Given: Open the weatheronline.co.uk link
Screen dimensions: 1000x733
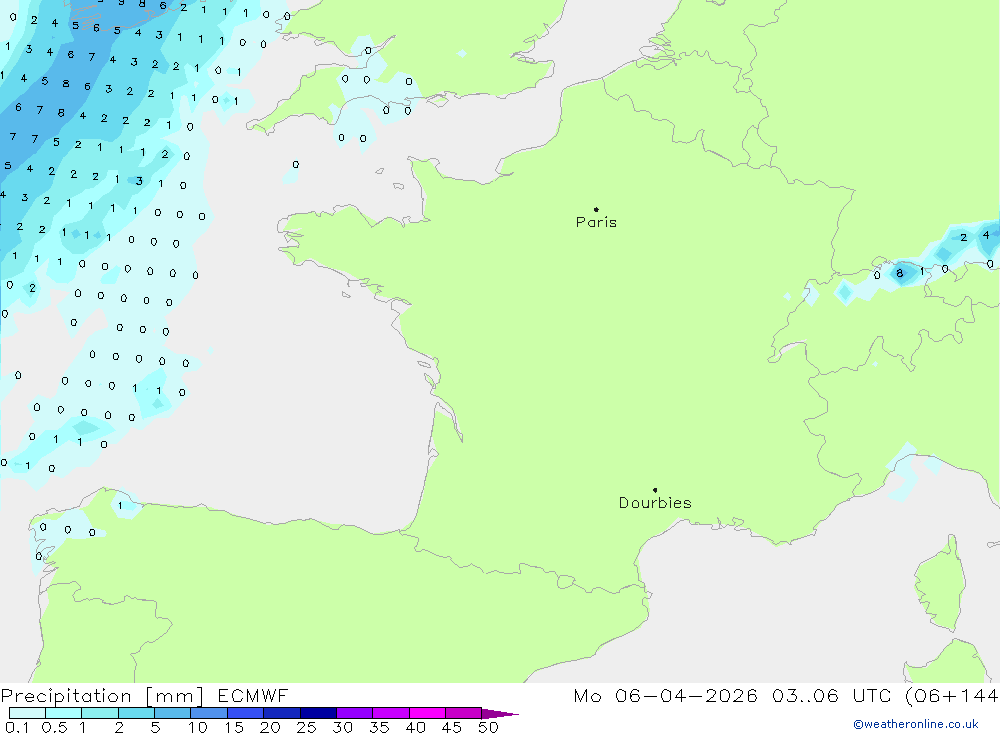Looking at the screenshot, I should point(916,724).
